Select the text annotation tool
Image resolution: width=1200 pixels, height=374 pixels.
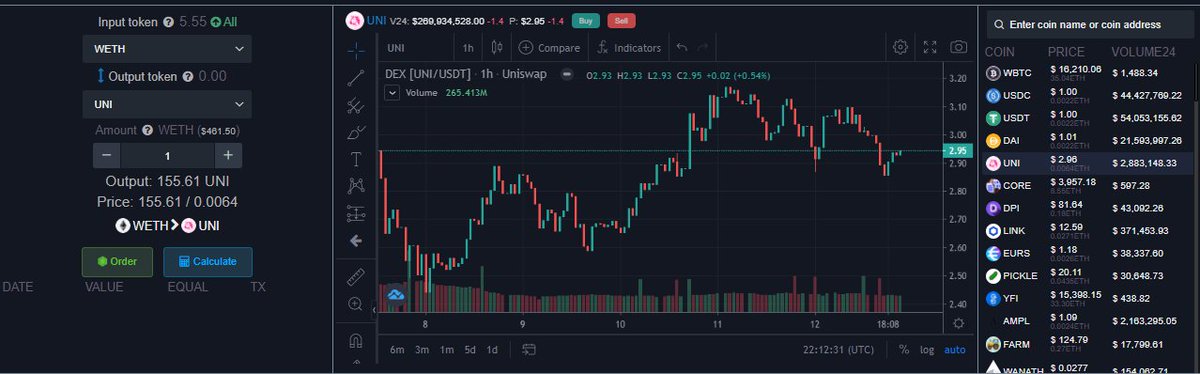[356, 158]
